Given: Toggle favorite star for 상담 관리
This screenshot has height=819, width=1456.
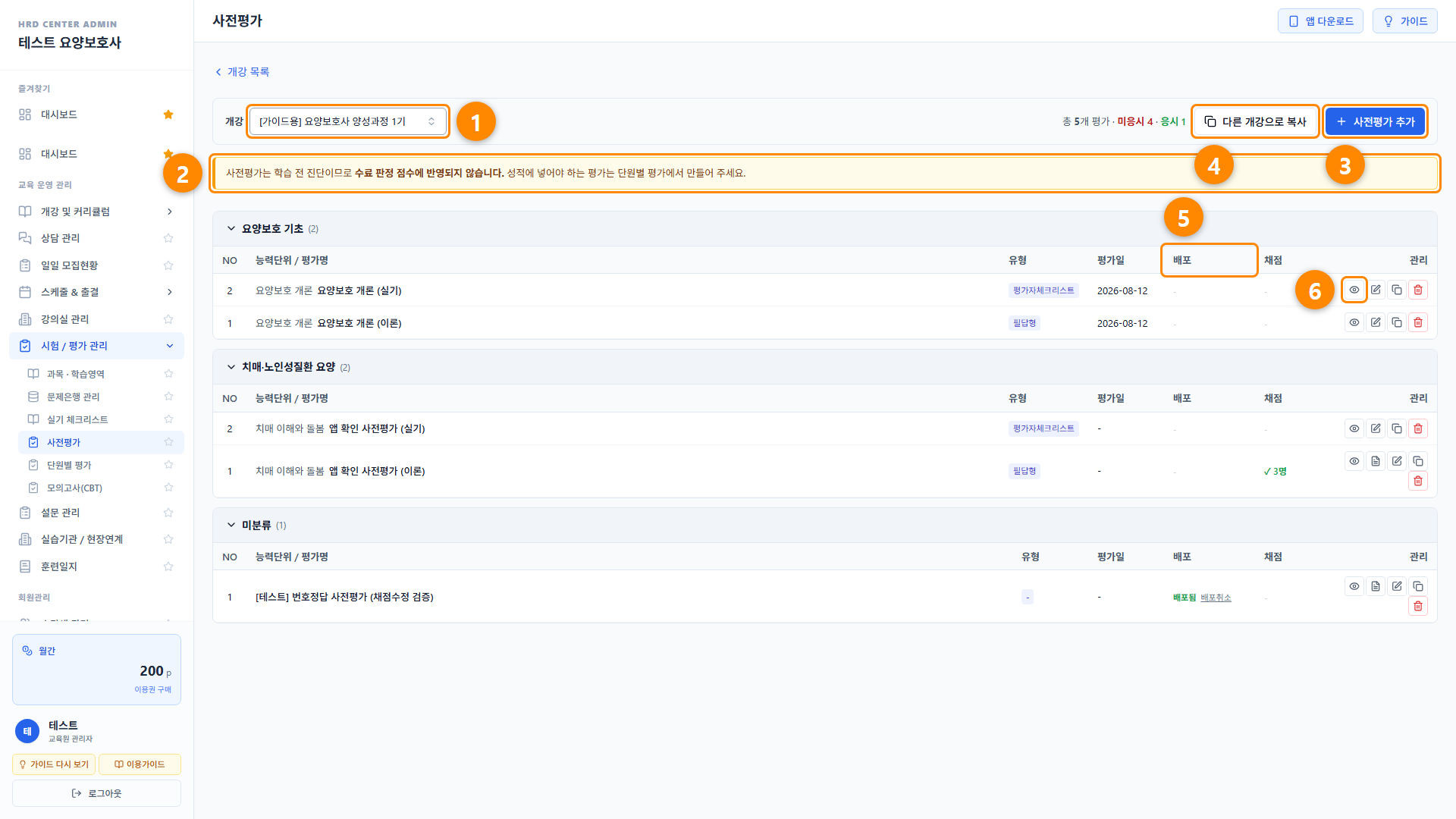Looking at the screenshot, I should 168,238.
